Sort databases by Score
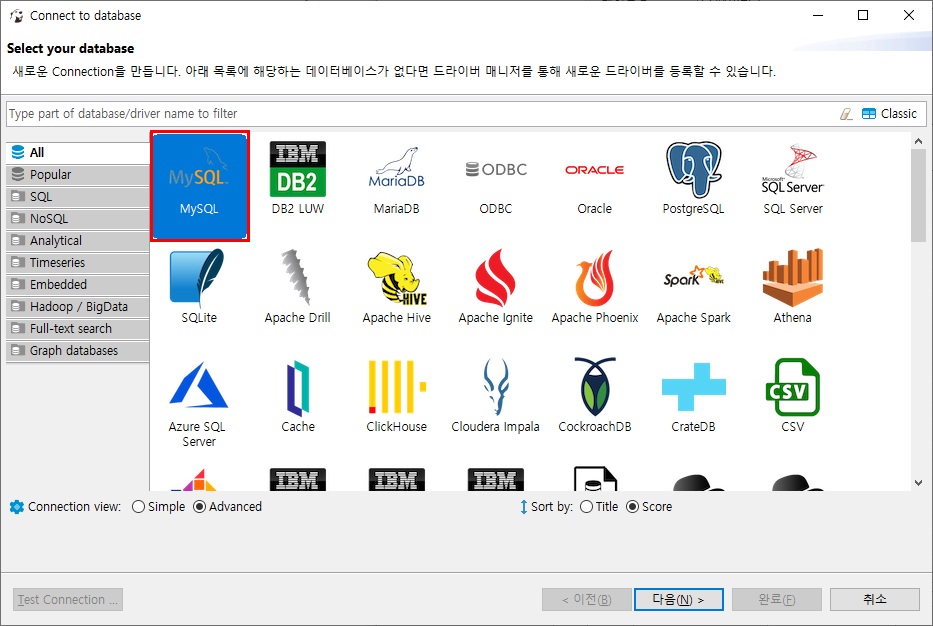 [649, 507]
